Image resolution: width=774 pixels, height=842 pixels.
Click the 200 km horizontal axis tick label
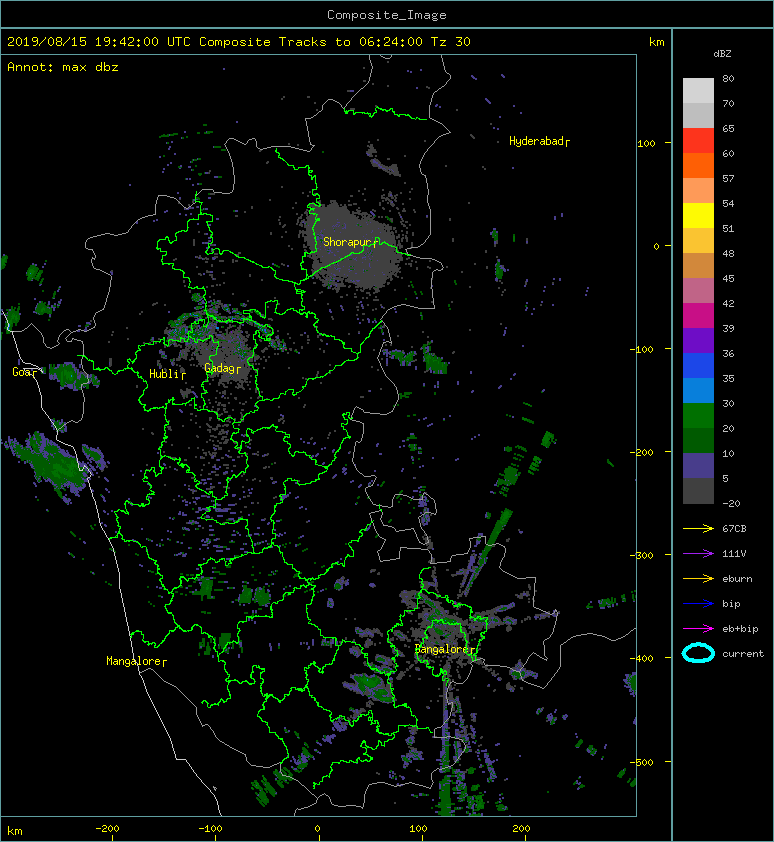coord(521,829)
